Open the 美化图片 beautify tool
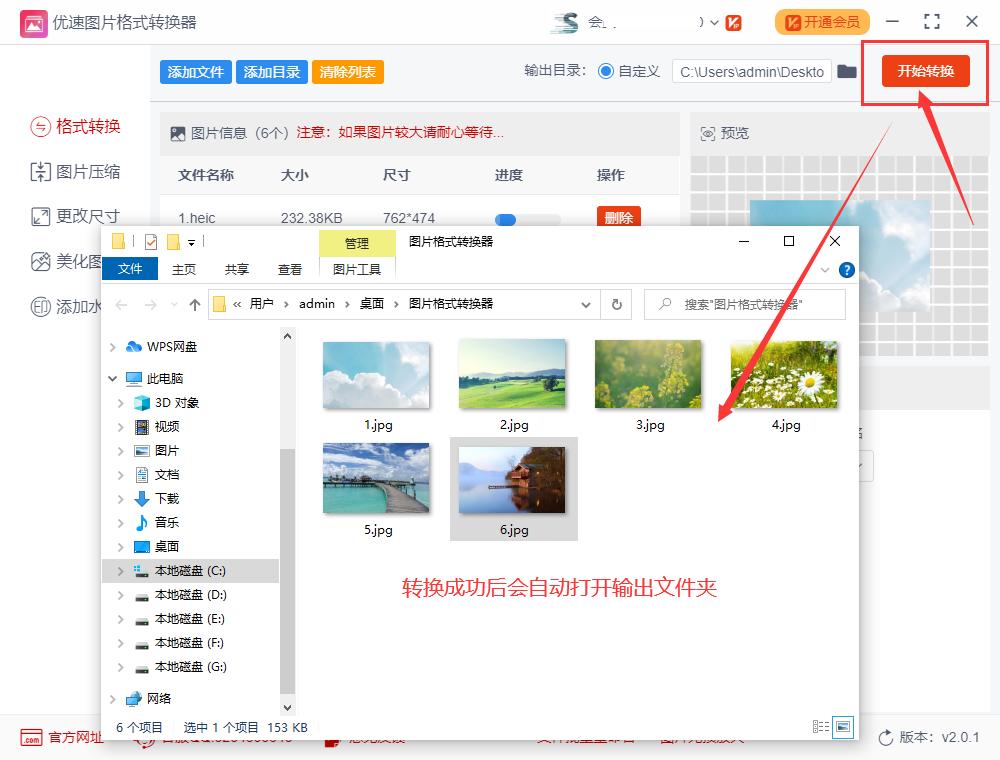This screenshot has width=1000, height=760. pyautogui.click(x=60, y=262)
